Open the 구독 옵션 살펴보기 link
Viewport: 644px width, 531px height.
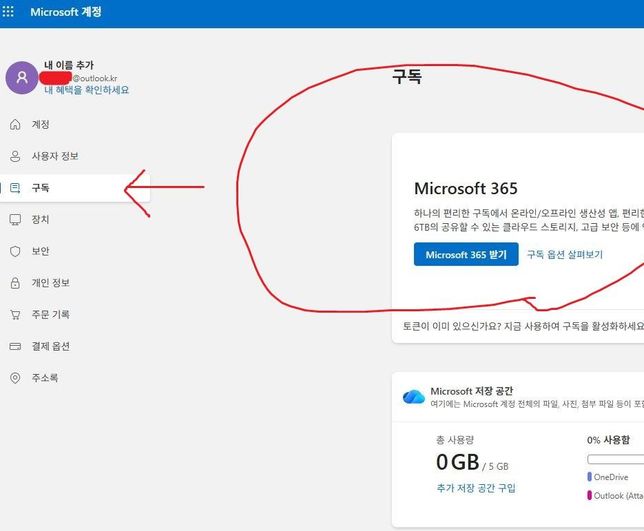pyautogui.click(x=565, y=254)
